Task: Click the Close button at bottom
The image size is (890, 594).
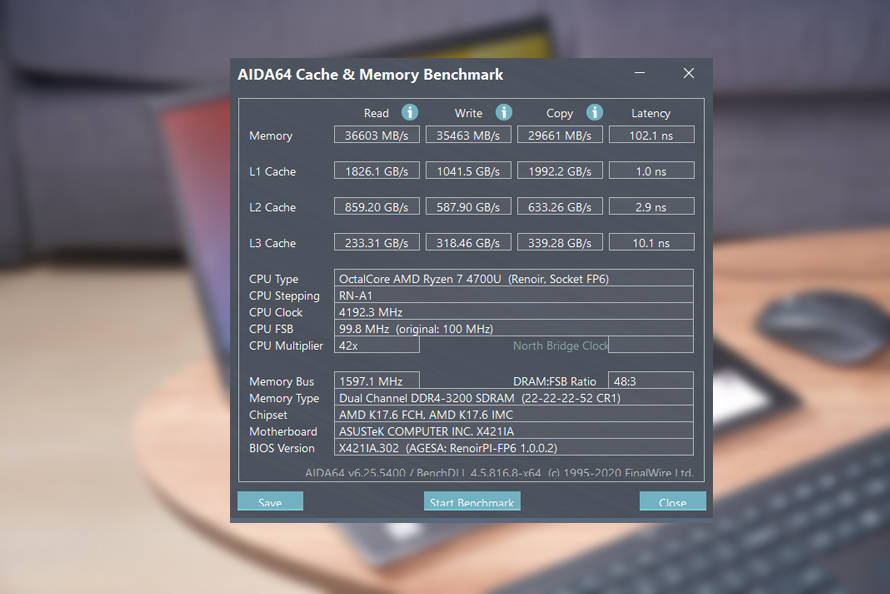Action: pyautogui.click(x=673, y=502)
